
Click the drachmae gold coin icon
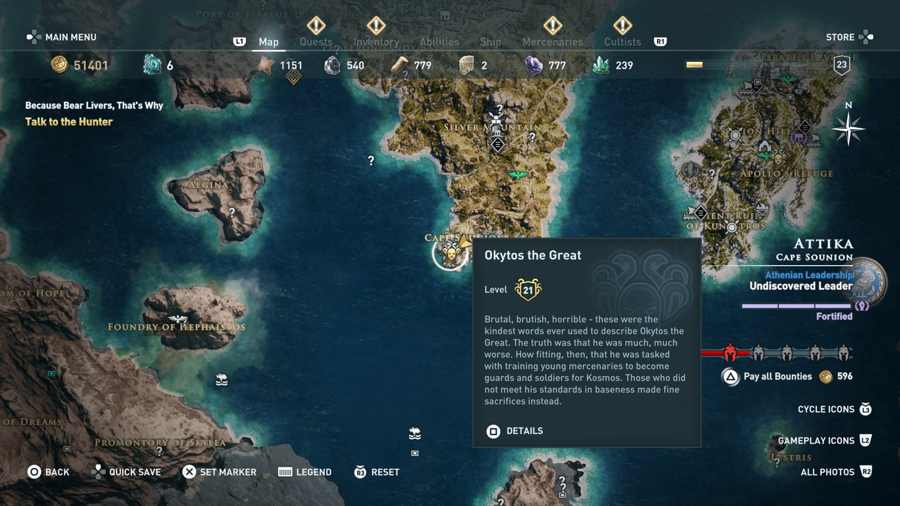point(59,65)
